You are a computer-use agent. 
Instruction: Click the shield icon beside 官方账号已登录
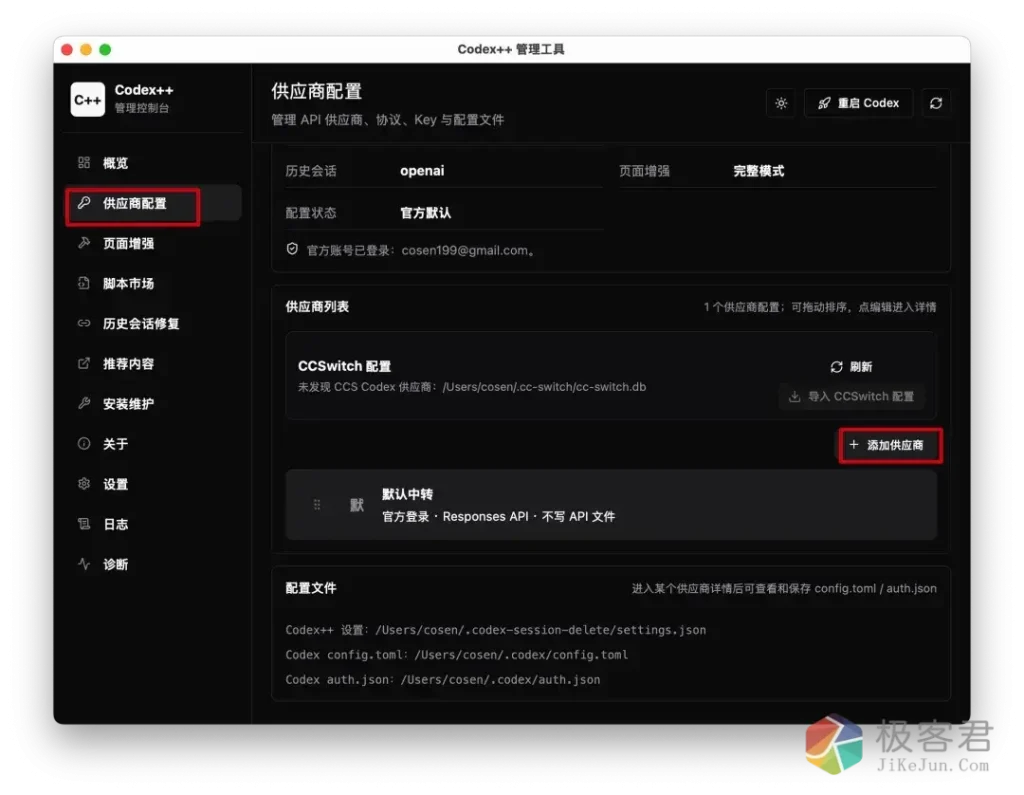pyautogui.click(x=292, y=250)
